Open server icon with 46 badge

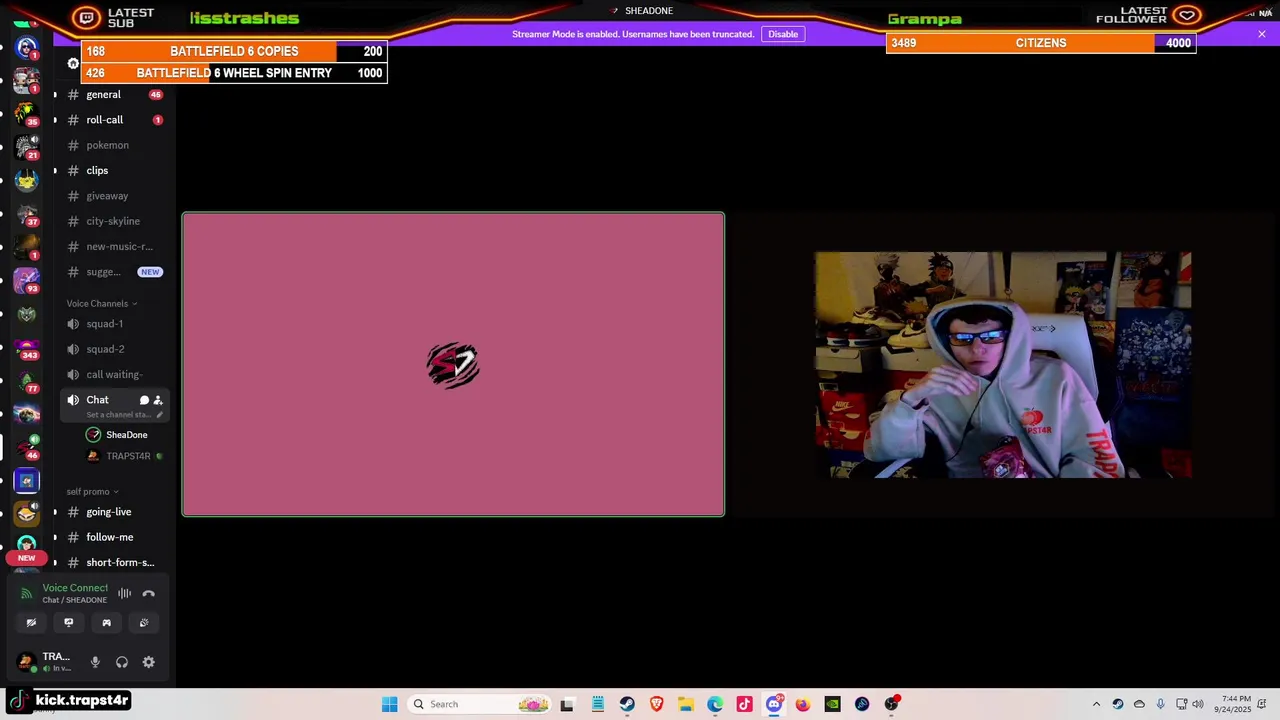(x=27, y=447)
